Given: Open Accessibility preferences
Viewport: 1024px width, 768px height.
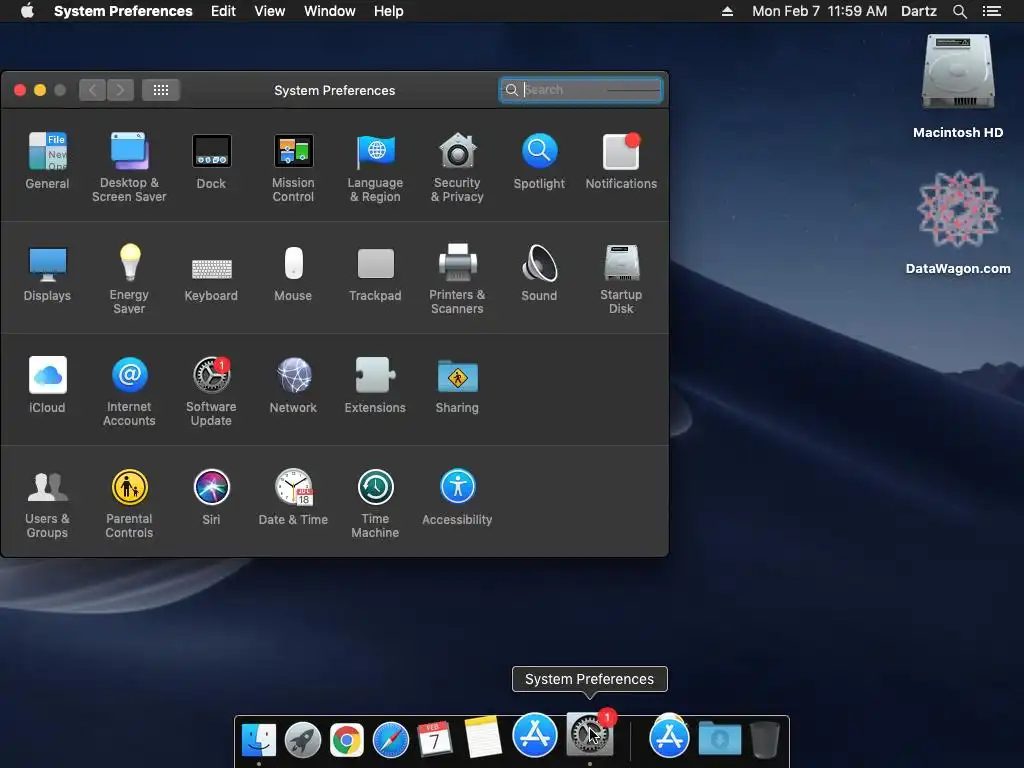Looking at the screenshot, I should point(457,496).
